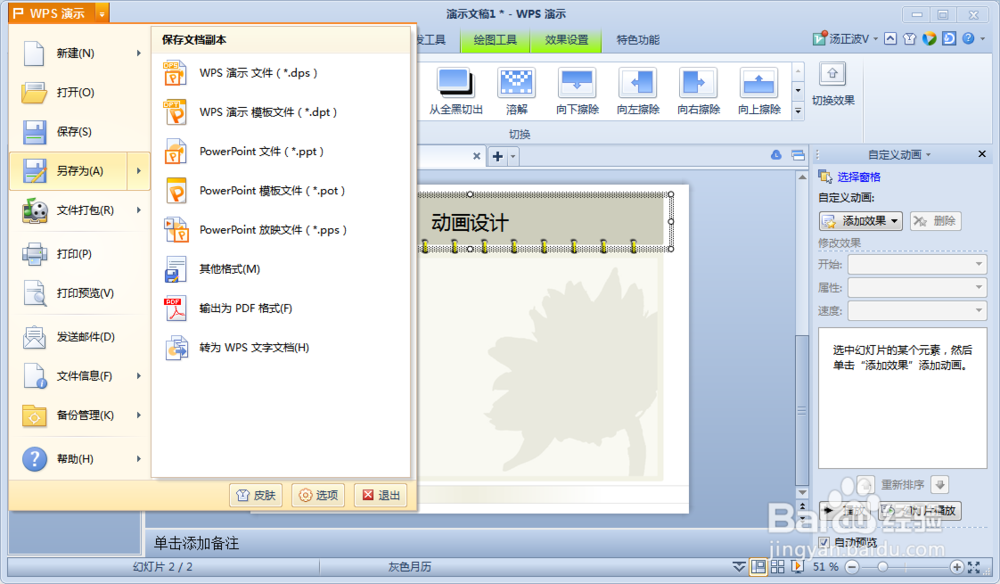Click the 选择窗格 link
Image resolution: width=1000 pixels, height=584 pixels.
tap(858, 177)
